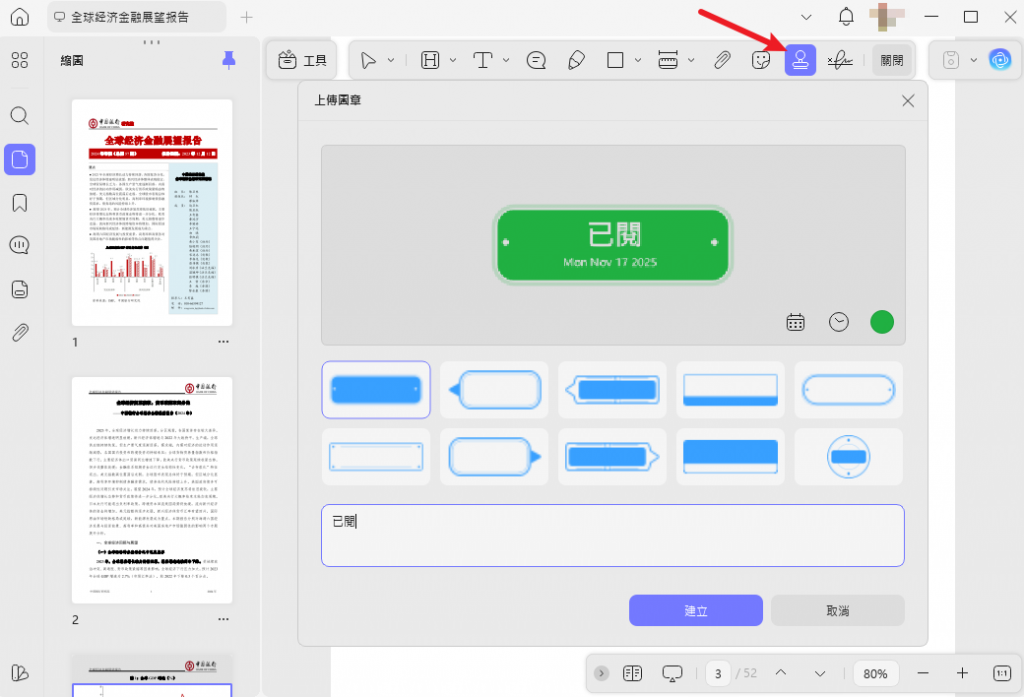This screenshot has width=1024, height=697.
Task: Open the UPDF AI assistant icon
Action: pyautogui.click(x=1000, y=60)
